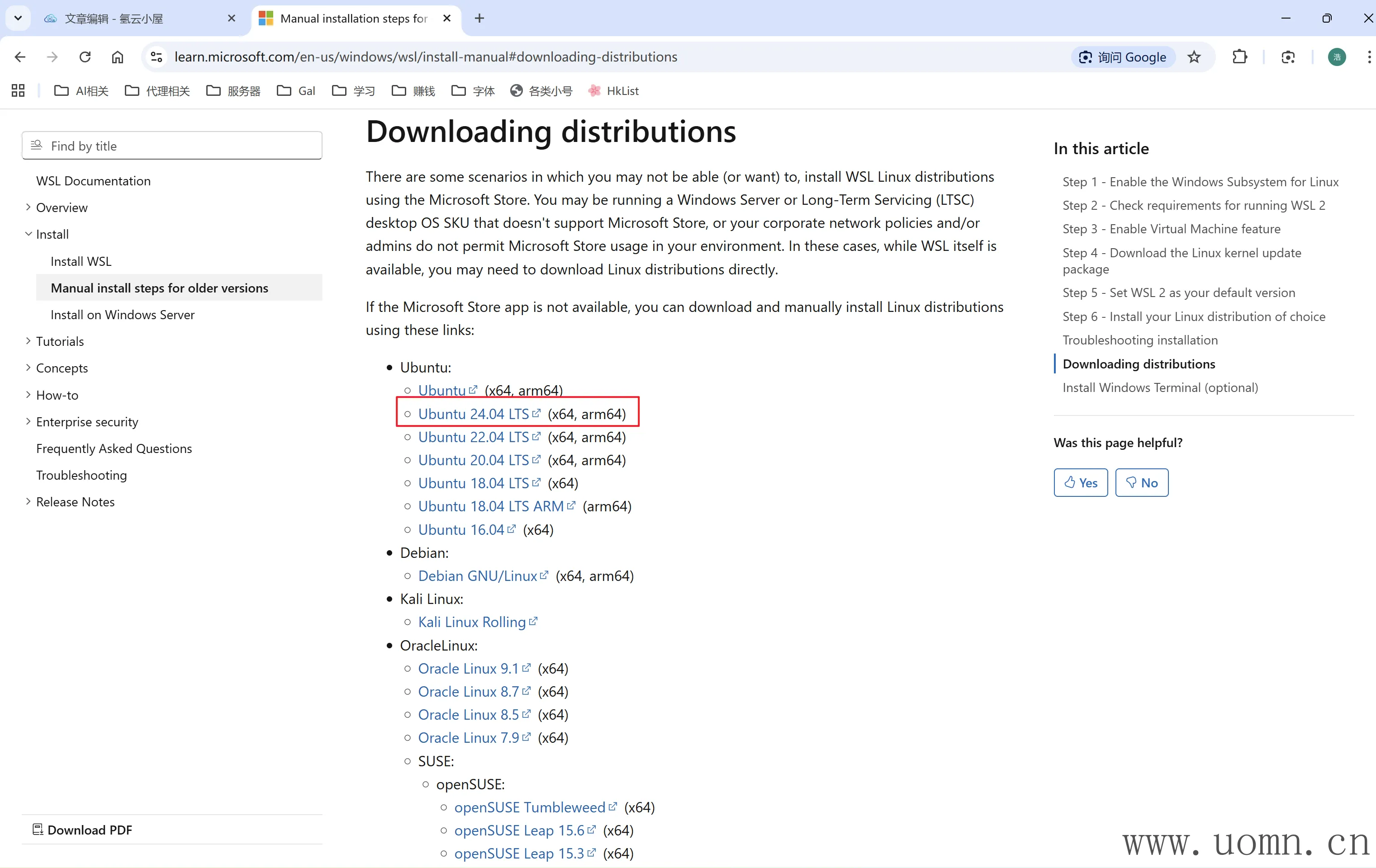Open a new browser tab
This screenshot has width=1376, height=868.
[x=479, y=18]
